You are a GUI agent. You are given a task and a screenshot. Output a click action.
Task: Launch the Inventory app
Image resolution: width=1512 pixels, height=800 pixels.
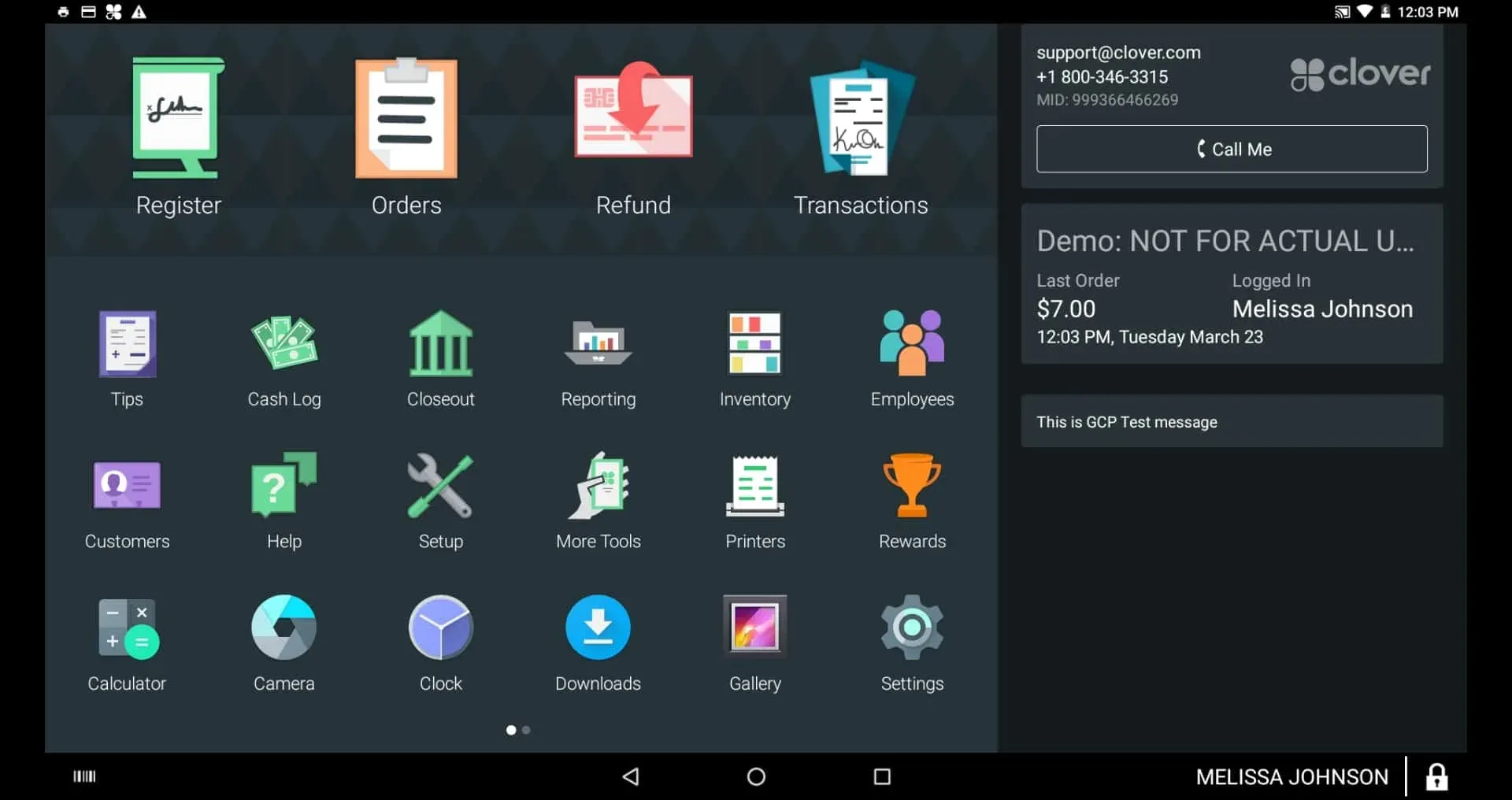755,359
